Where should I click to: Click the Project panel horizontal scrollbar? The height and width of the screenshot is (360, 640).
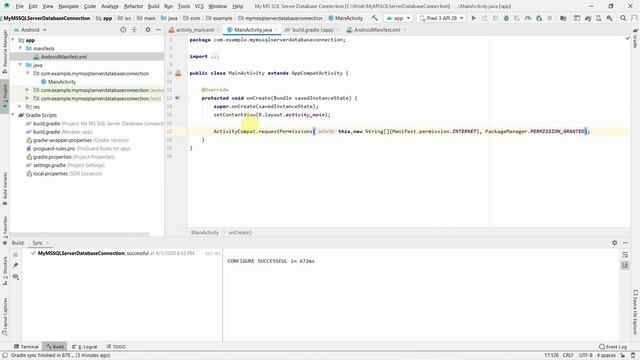pos(80,235)
